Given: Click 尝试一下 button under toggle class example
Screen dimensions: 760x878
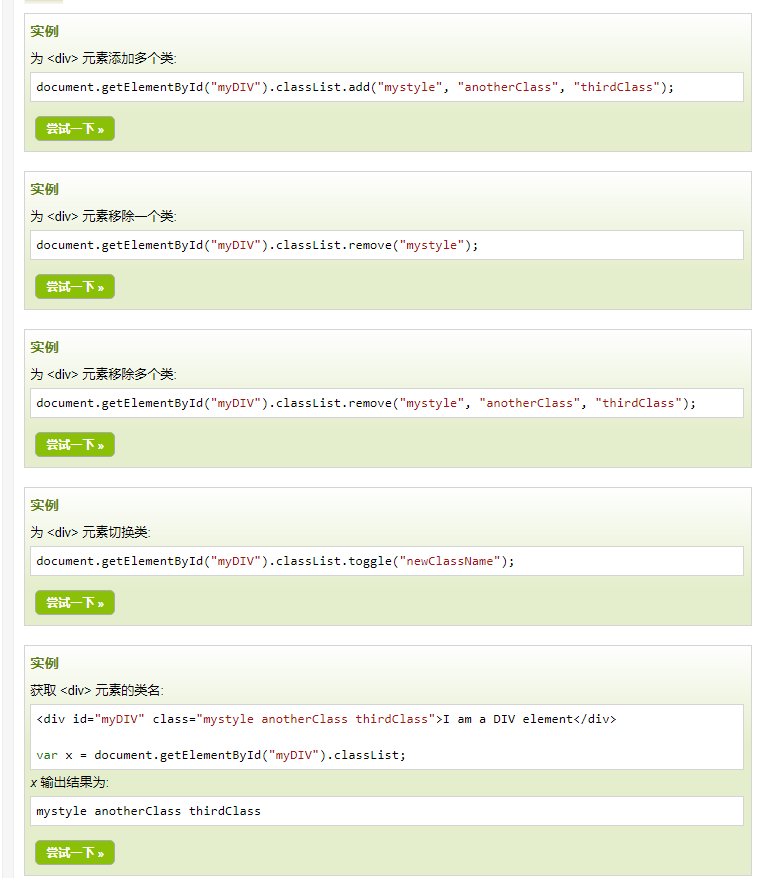Looking at the screenshot, I should click(75, 603).
